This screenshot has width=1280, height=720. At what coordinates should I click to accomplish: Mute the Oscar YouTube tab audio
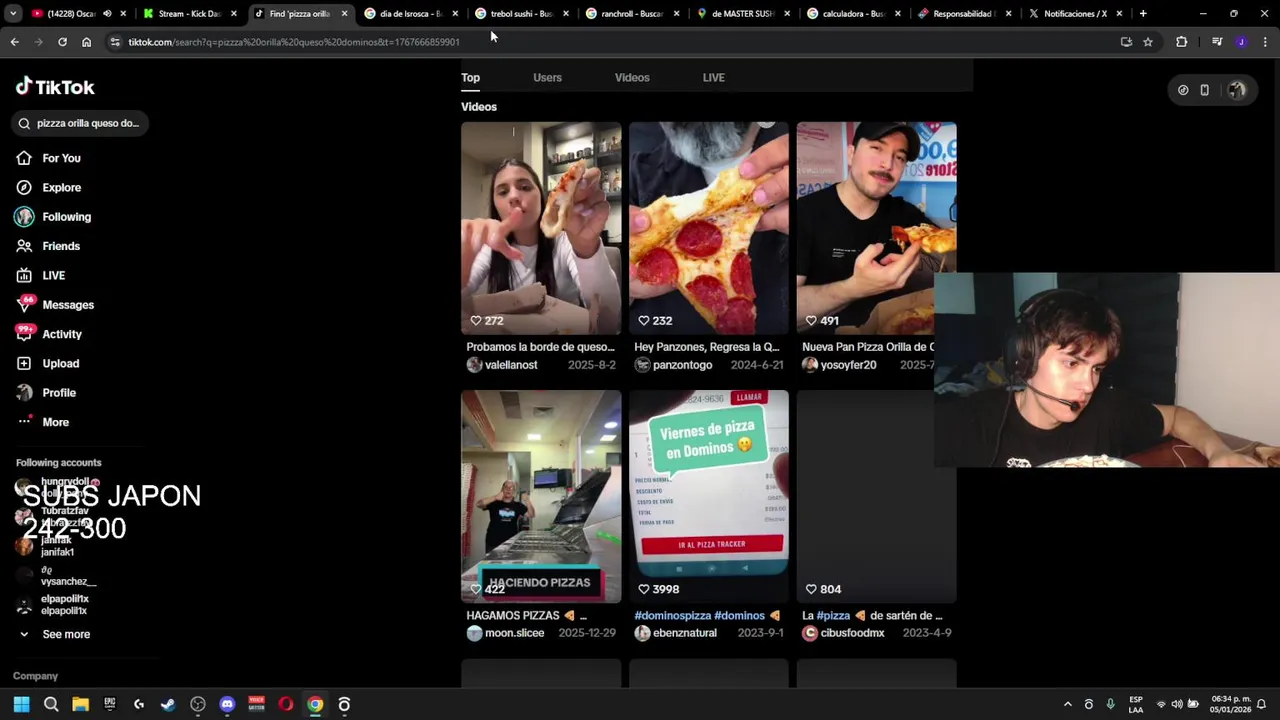pyautogui.click(x=107, y=14)
